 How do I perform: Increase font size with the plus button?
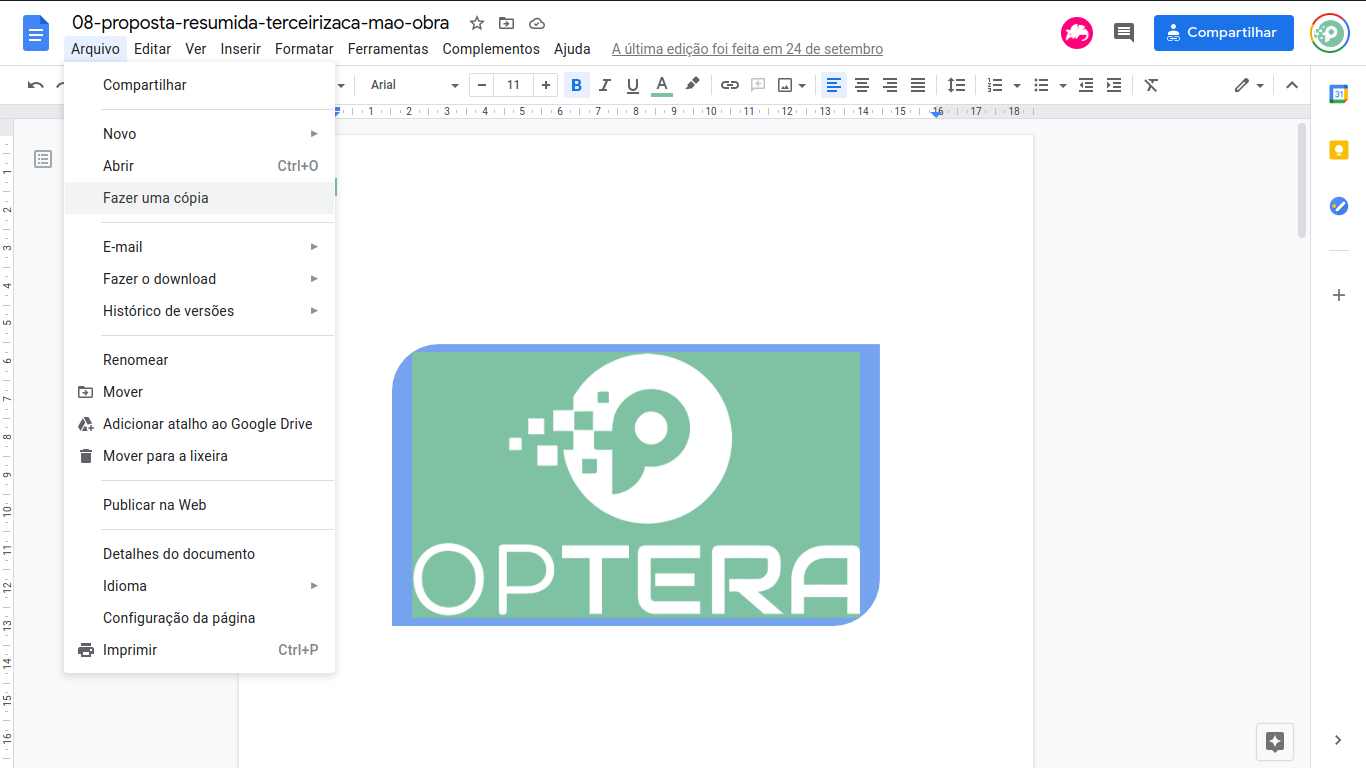pos(545,85)
